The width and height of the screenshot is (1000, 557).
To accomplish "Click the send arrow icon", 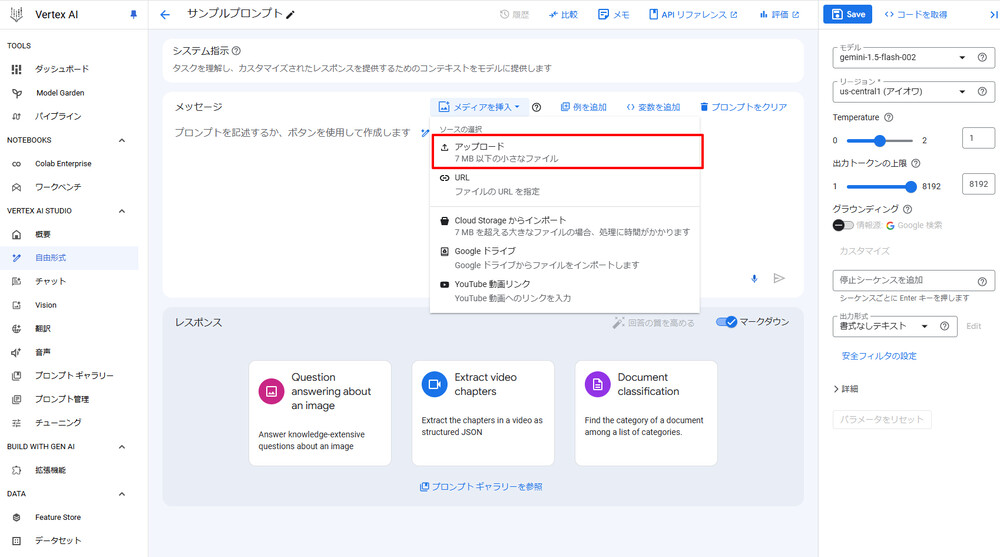I will click(779, 278).
